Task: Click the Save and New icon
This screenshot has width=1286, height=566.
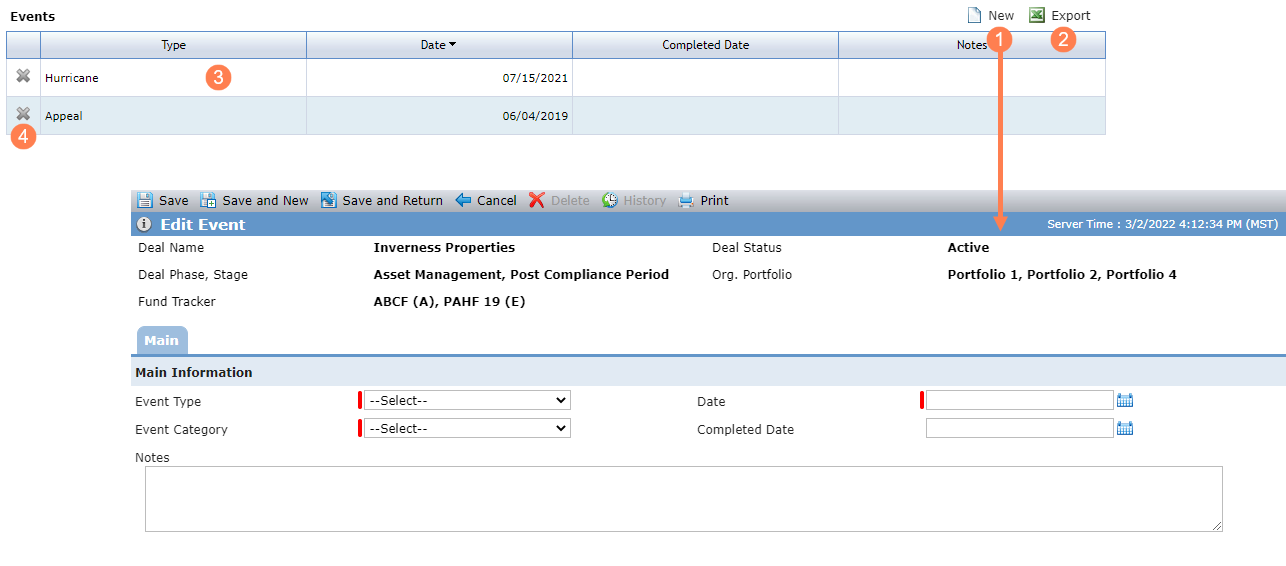Action: tap(208, 200)
